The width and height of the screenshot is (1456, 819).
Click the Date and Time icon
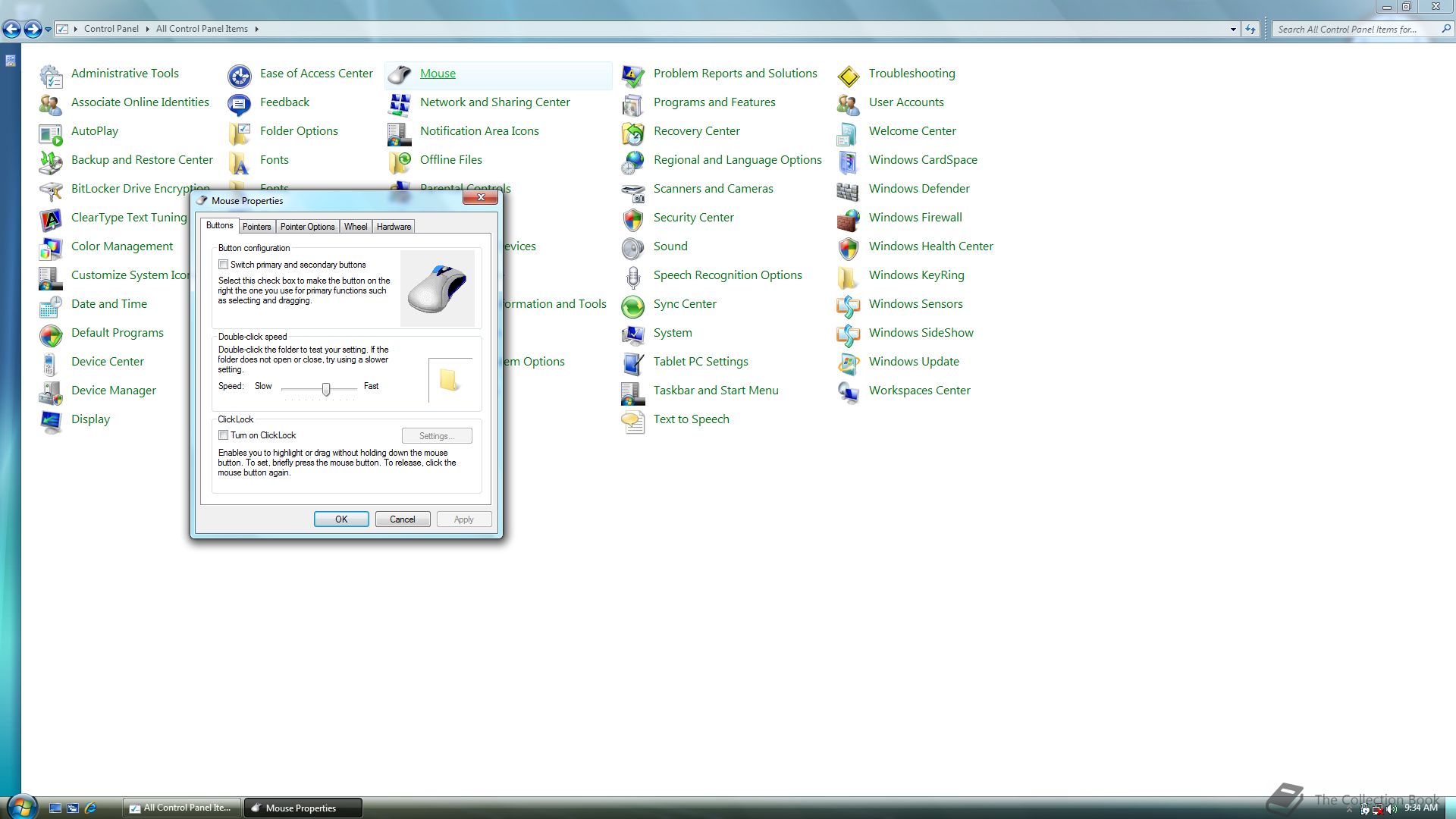[51, 306]
